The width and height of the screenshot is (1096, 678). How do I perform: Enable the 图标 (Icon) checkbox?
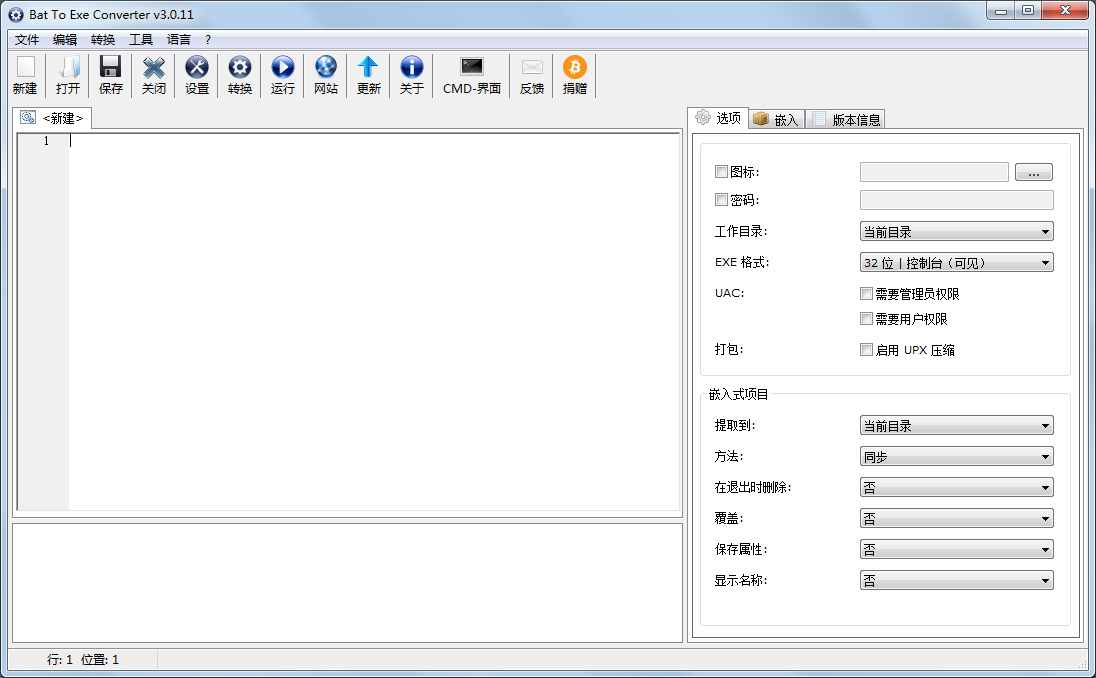click(721, 171)
